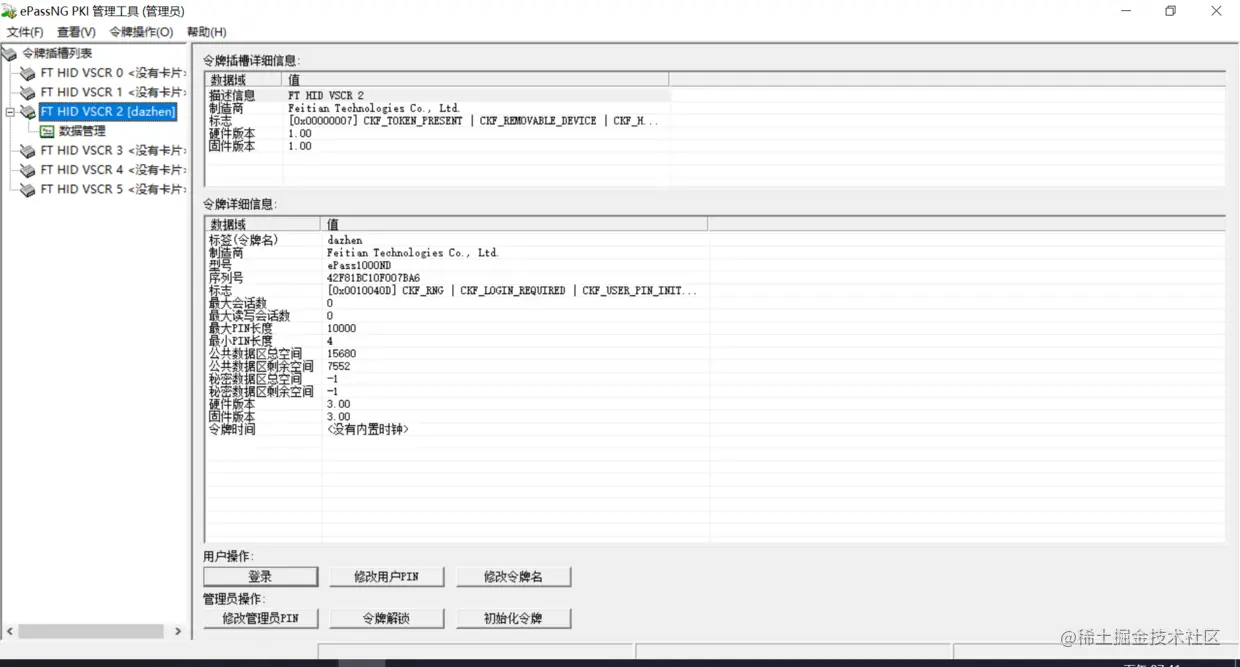Click the slot 标志 value starting [0x00000007]

click(473, 121)
